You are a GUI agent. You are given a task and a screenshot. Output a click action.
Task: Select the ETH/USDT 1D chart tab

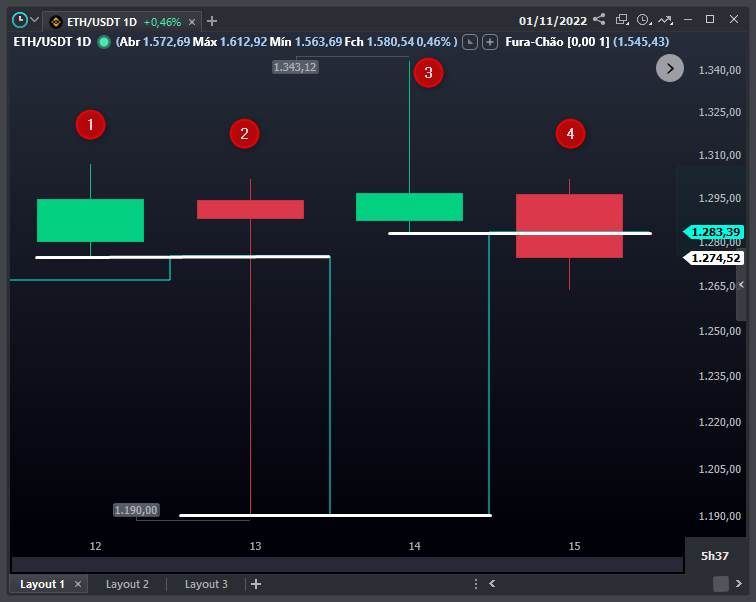pos(101,21)
